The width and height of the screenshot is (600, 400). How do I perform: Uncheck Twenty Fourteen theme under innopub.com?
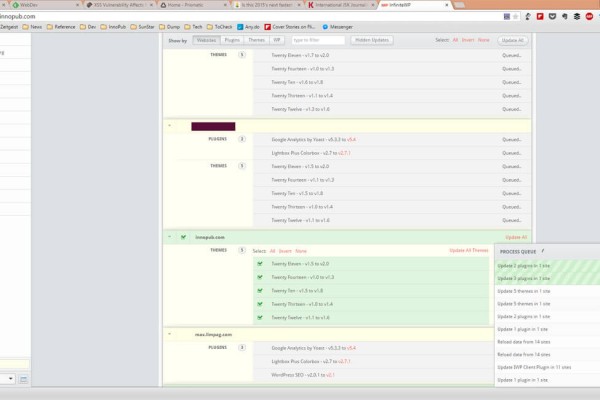coord(260,277)
